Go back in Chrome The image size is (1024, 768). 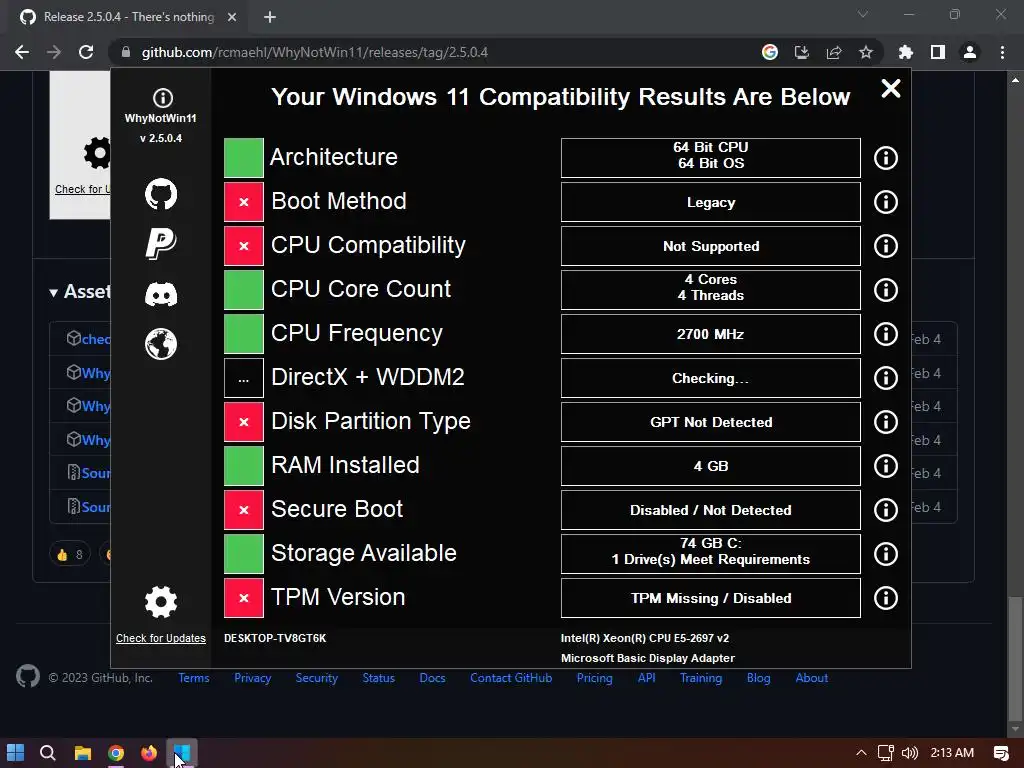[x=22, y=52]
